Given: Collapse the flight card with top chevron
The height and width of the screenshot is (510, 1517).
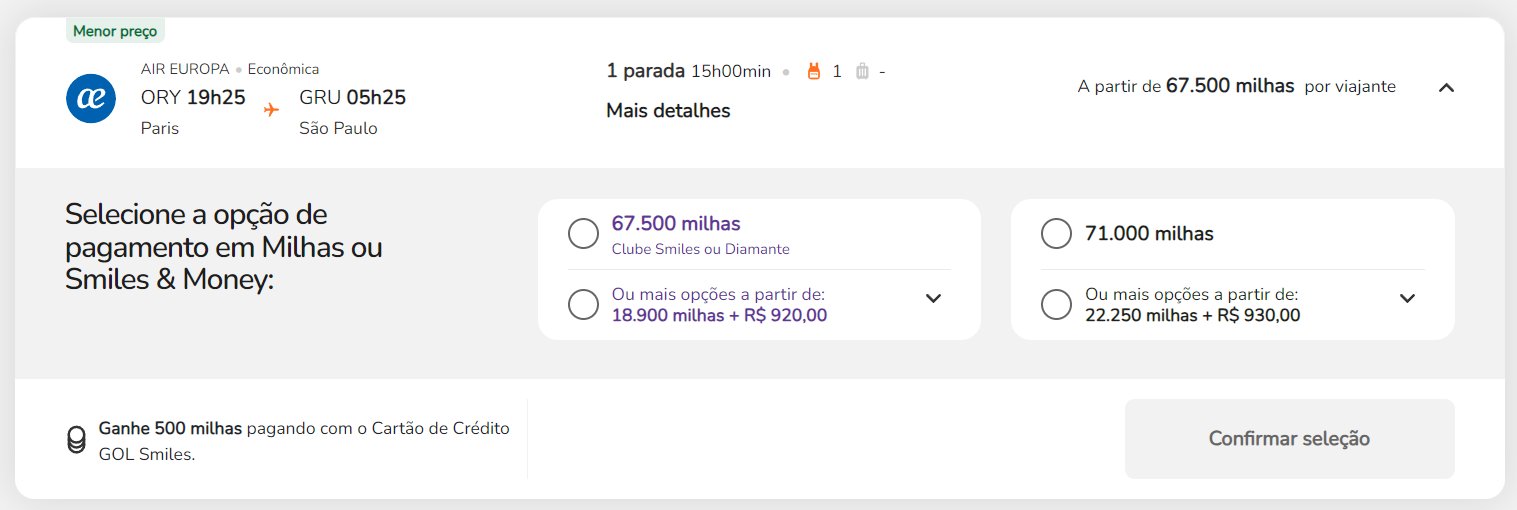Looking at the screenshot, I should point(1445,87).
